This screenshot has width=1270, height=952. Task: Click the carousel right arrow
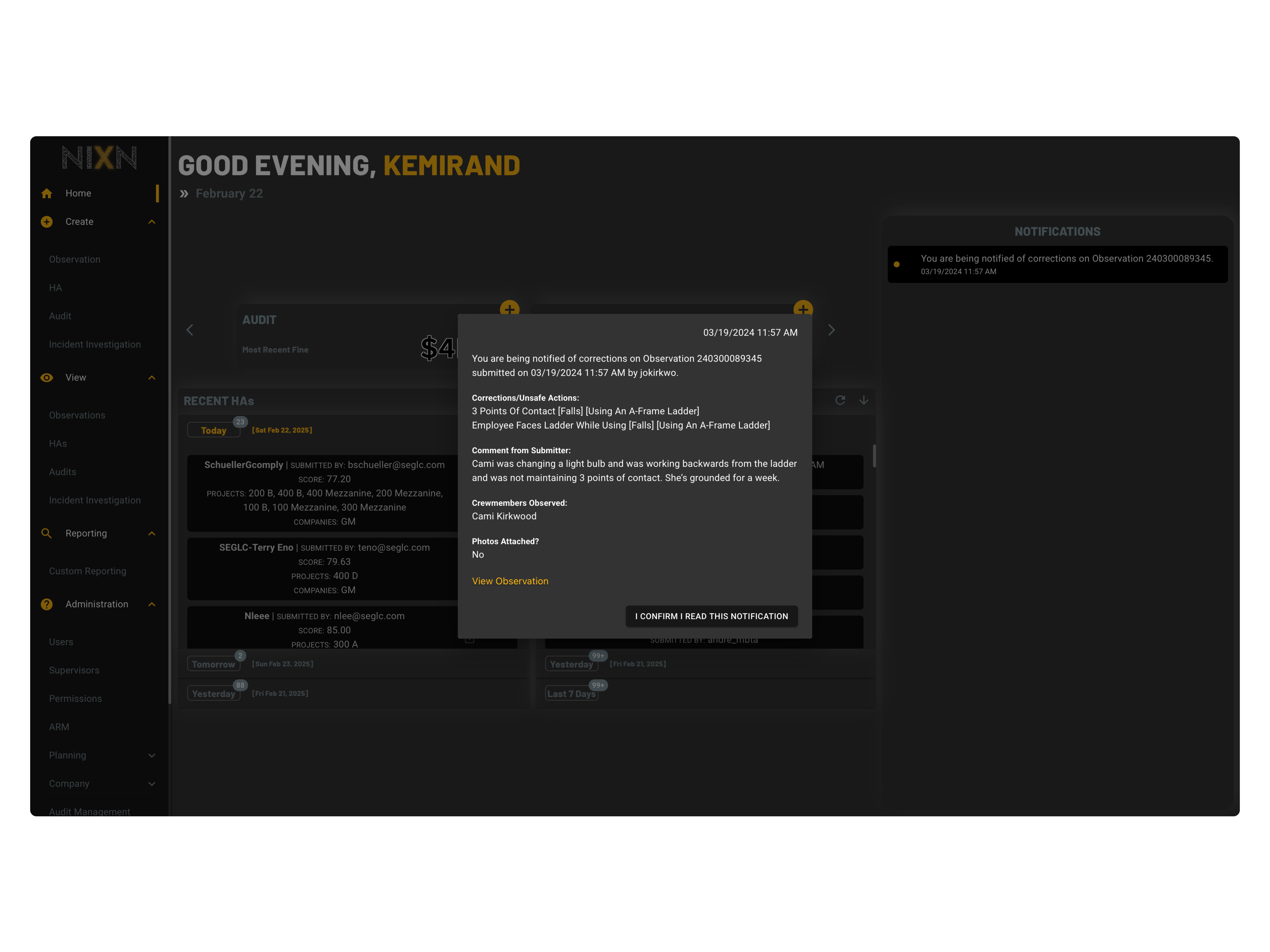click(x=831, y=330)
